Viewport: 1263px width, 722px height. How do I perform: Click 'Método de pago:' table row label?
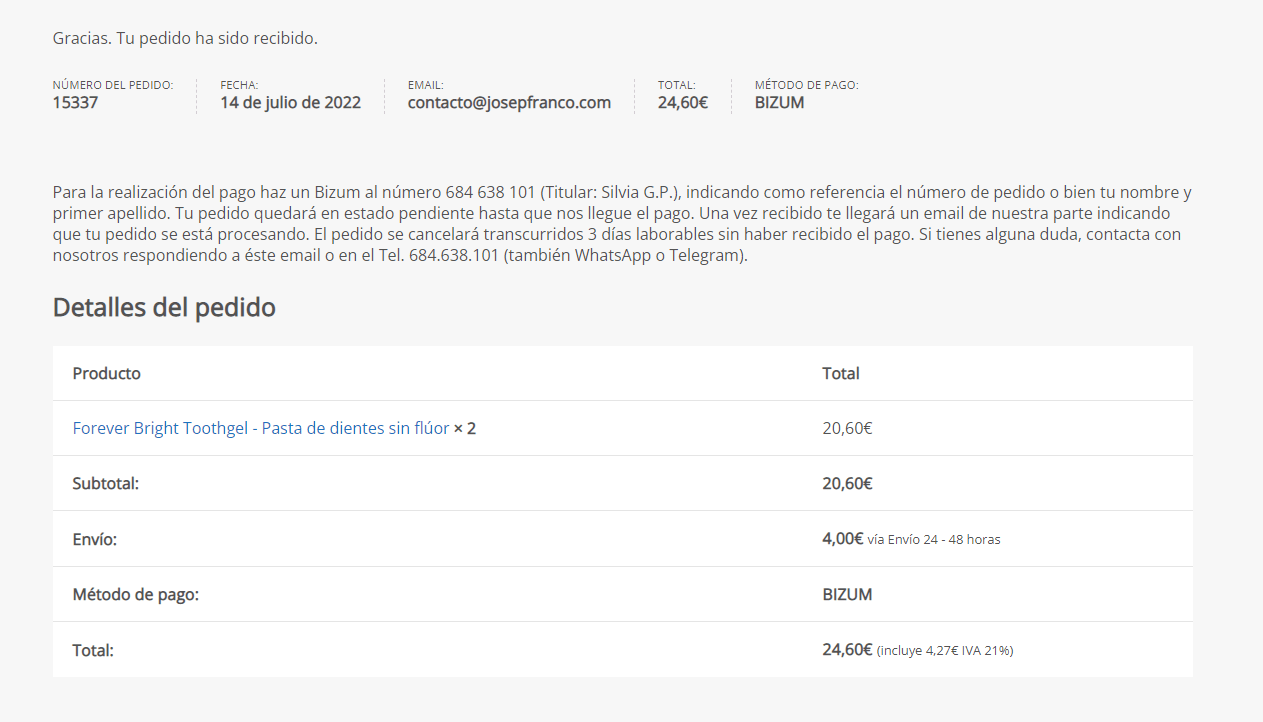tap(136, 594)
